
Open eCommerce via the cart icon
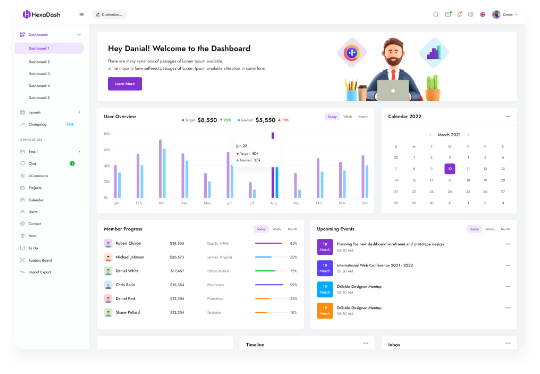click(22, 176)
